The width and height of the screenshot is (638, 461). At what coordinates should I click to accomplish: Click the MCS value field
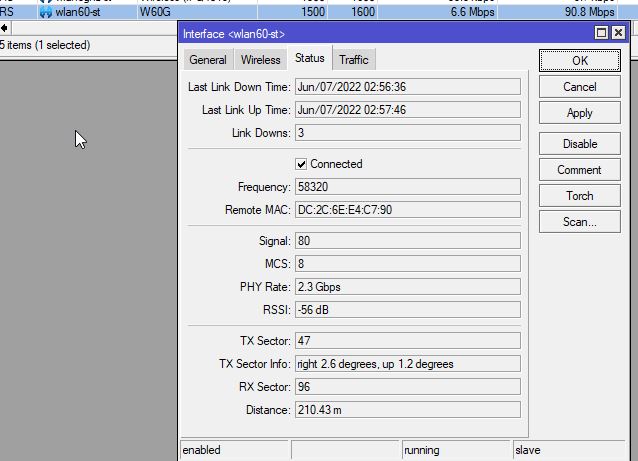(408, 264)
